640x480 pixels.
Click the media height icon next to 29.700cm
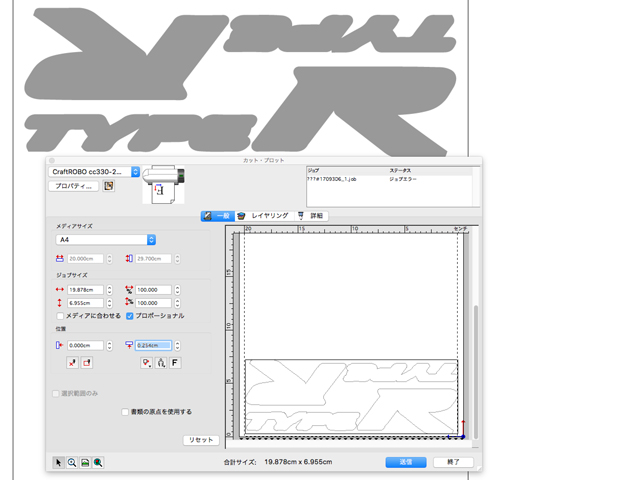129,258
